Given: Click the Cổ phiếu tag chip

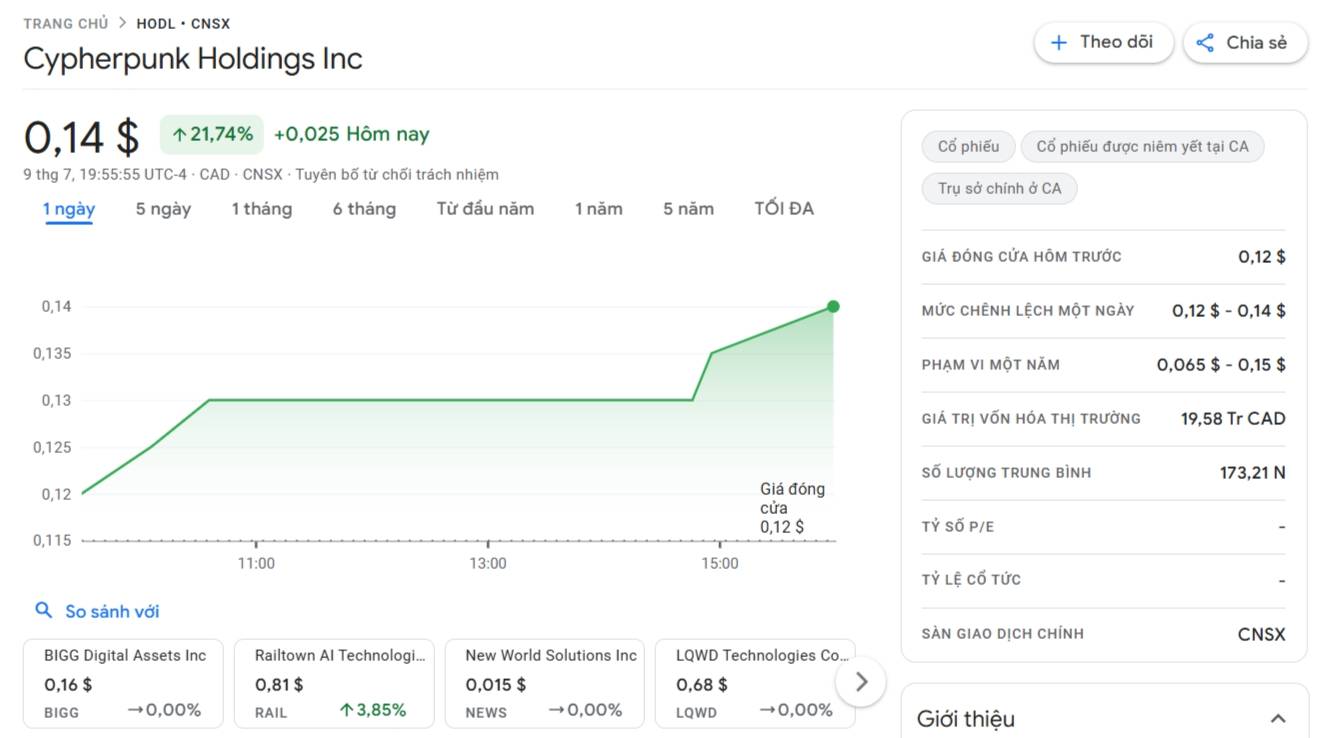Looking at the screenshot, I should [968, 147].
